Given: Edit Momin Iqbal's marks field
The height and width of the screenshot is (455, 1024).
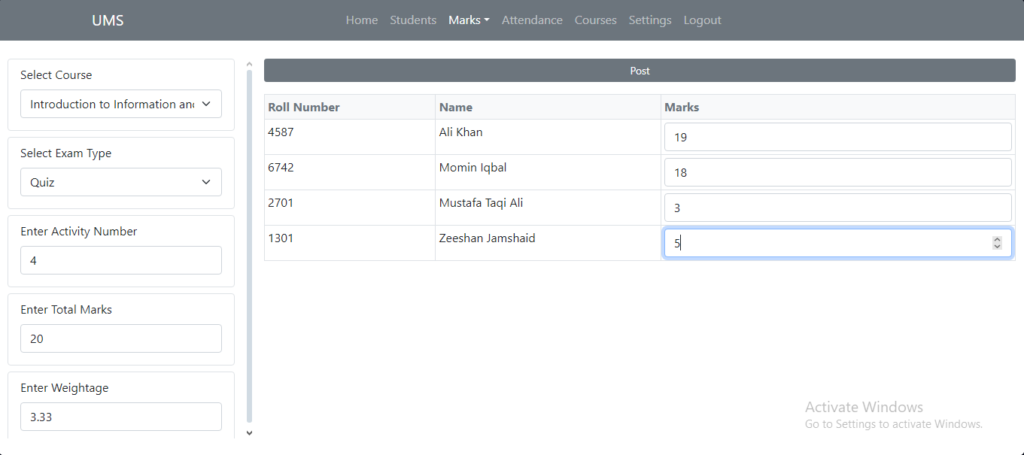Looking at the screenshot, I should [x=838, y=173].
